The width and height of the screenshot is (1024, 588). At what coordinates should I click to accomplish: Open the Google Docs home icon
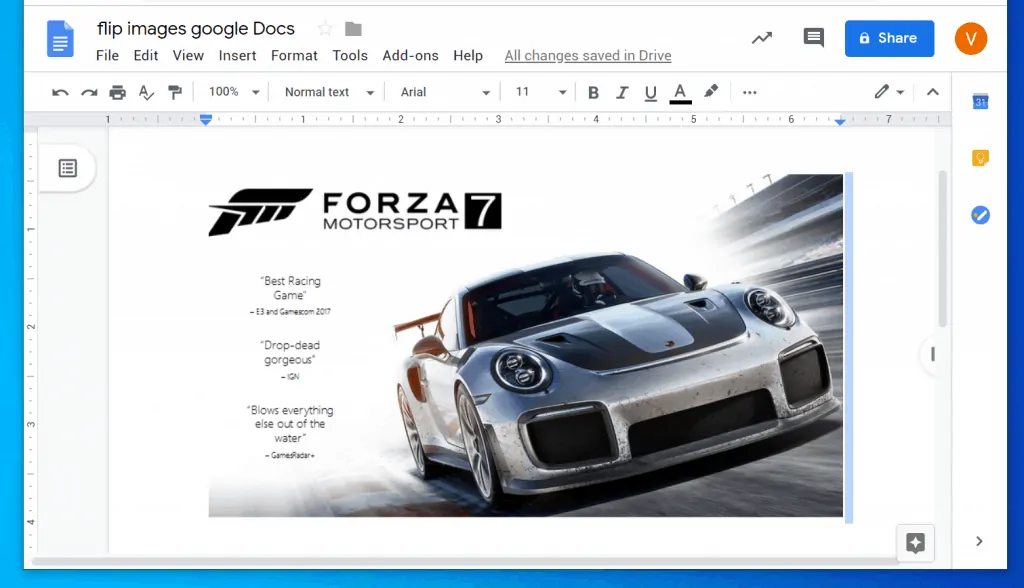point(60,39)
